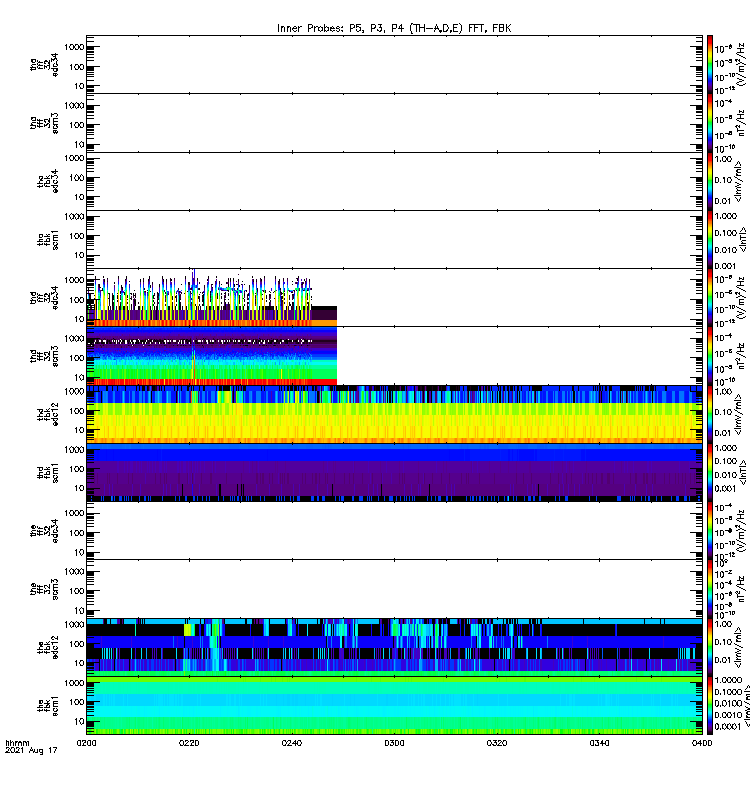This screenshot has width=750, height=800.
Task: Select the colorbar beside the thd fff scm3 panel
Action: [710, 356]
